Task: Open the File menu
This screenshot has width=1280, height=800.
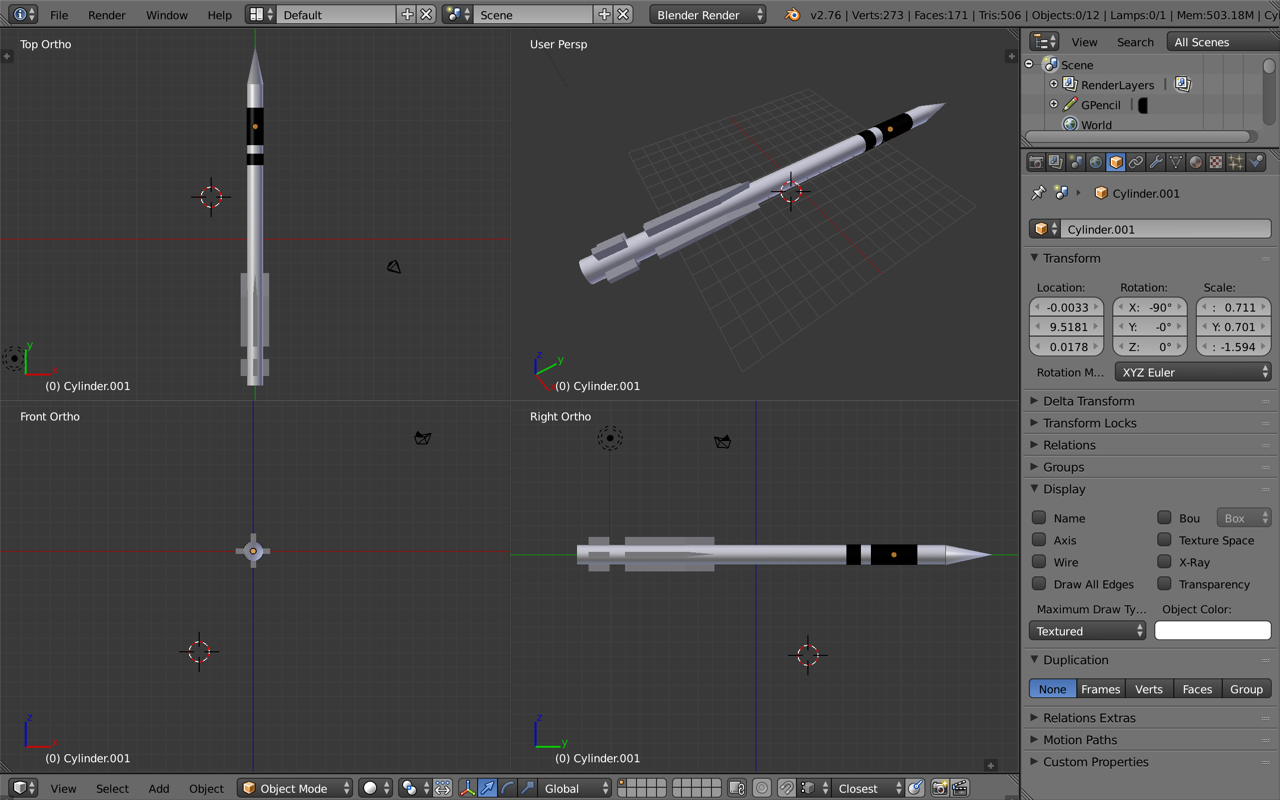Action: [x=59, y=15]
